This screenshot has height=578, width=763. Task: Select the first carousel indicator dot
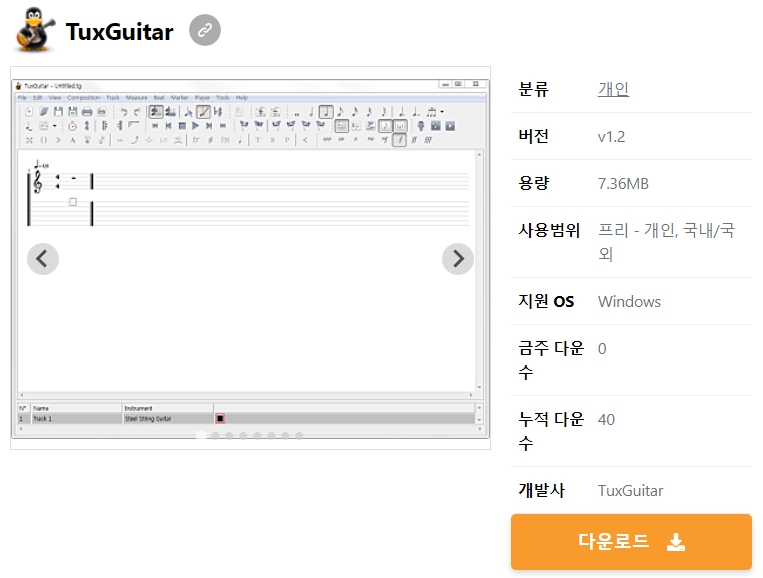coord(201,435)
